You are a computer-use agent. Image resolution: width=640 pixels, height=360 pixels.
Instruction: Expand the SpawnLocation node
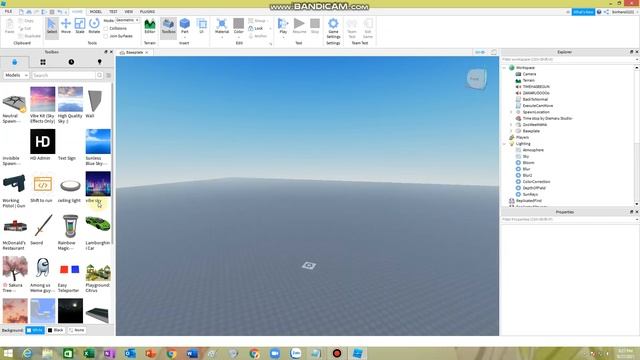(x=511, y=112)
